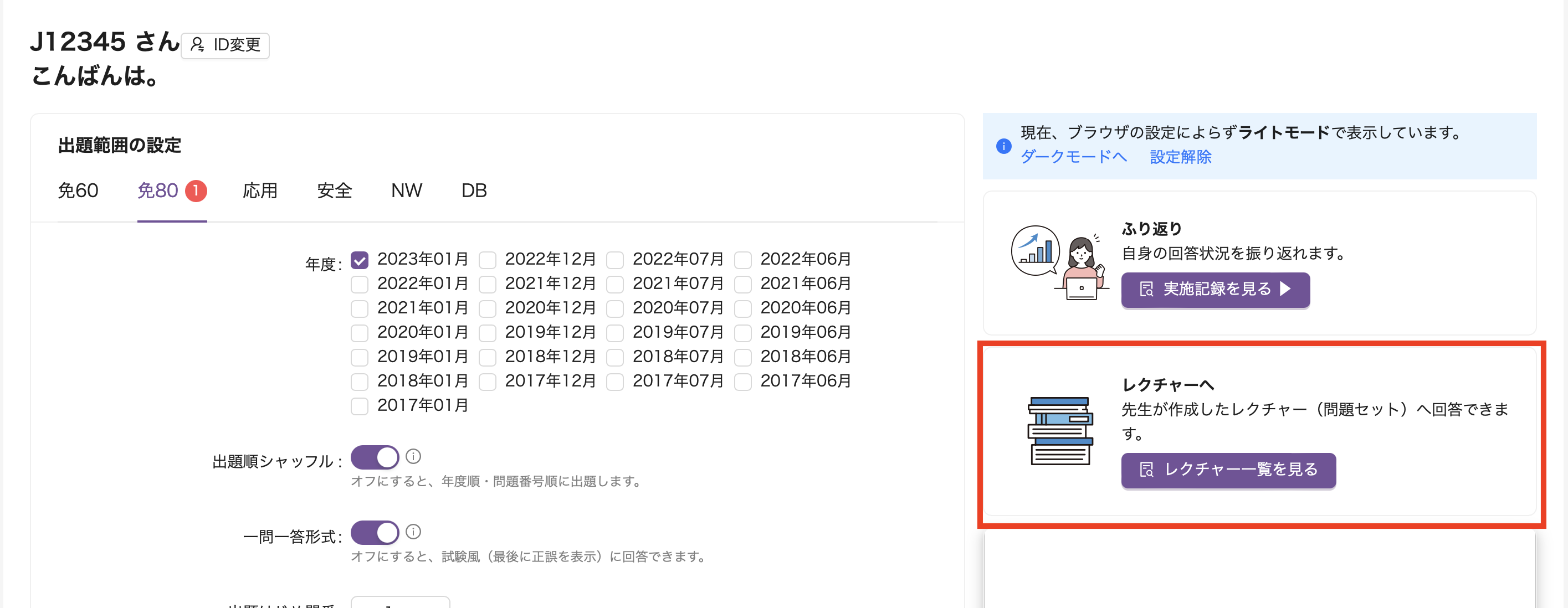Click the ダークモードへ link
Viewport: 1568px width, 608px height.
tap(1073, 157)
